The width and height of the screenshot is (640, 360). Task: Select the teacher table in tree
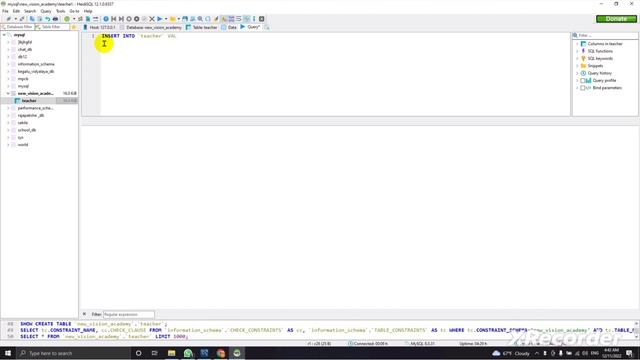pyautogui.click(x=29, y=100)
